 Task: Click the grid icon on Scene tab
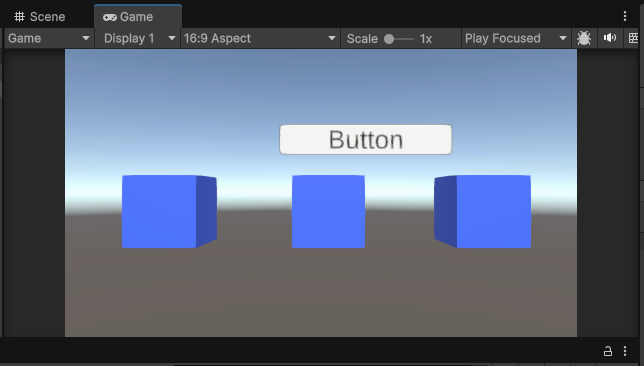click(x=19, y=17)
